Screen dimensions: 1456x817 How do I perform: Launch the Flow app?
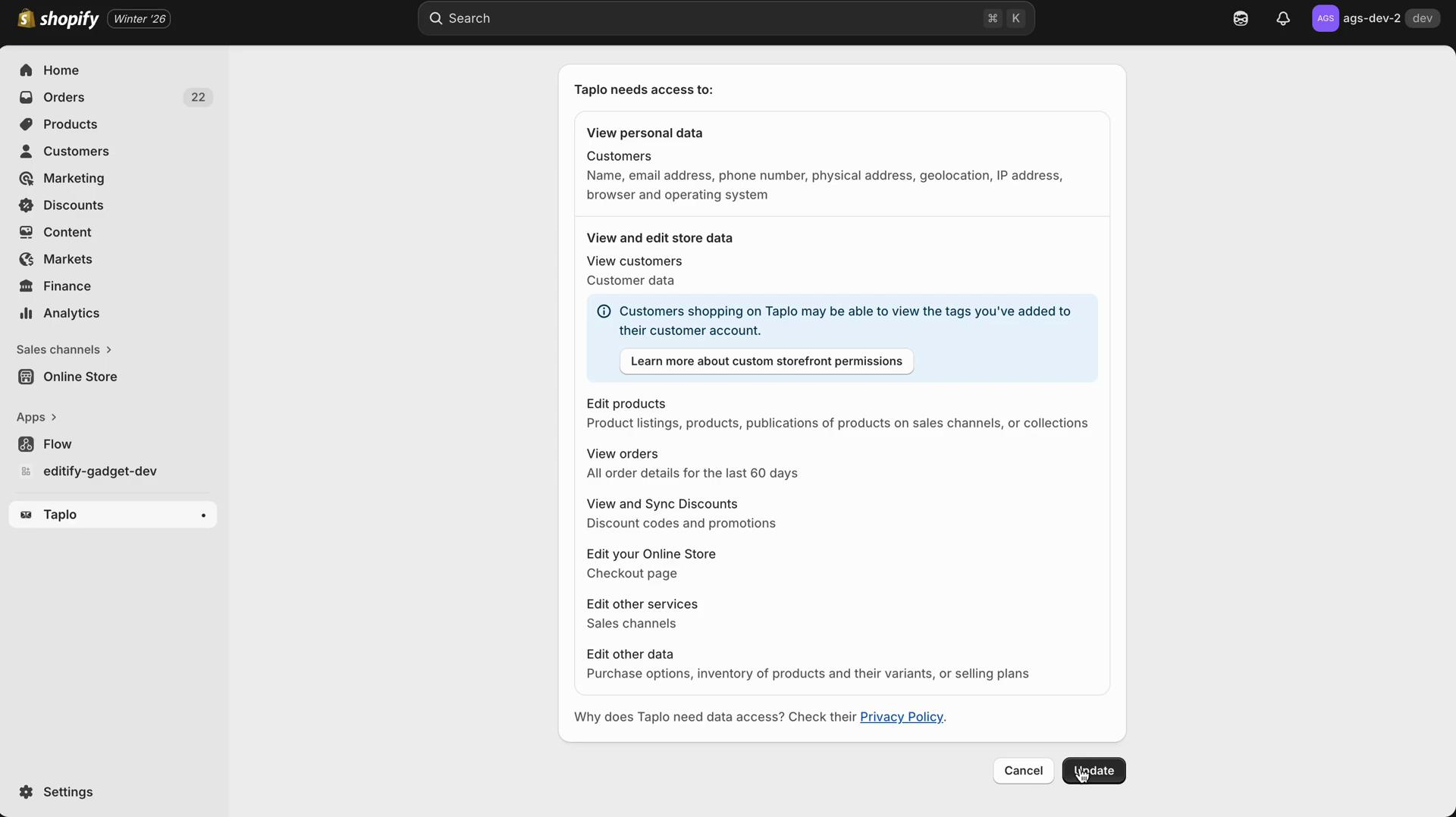click(58, 444)
